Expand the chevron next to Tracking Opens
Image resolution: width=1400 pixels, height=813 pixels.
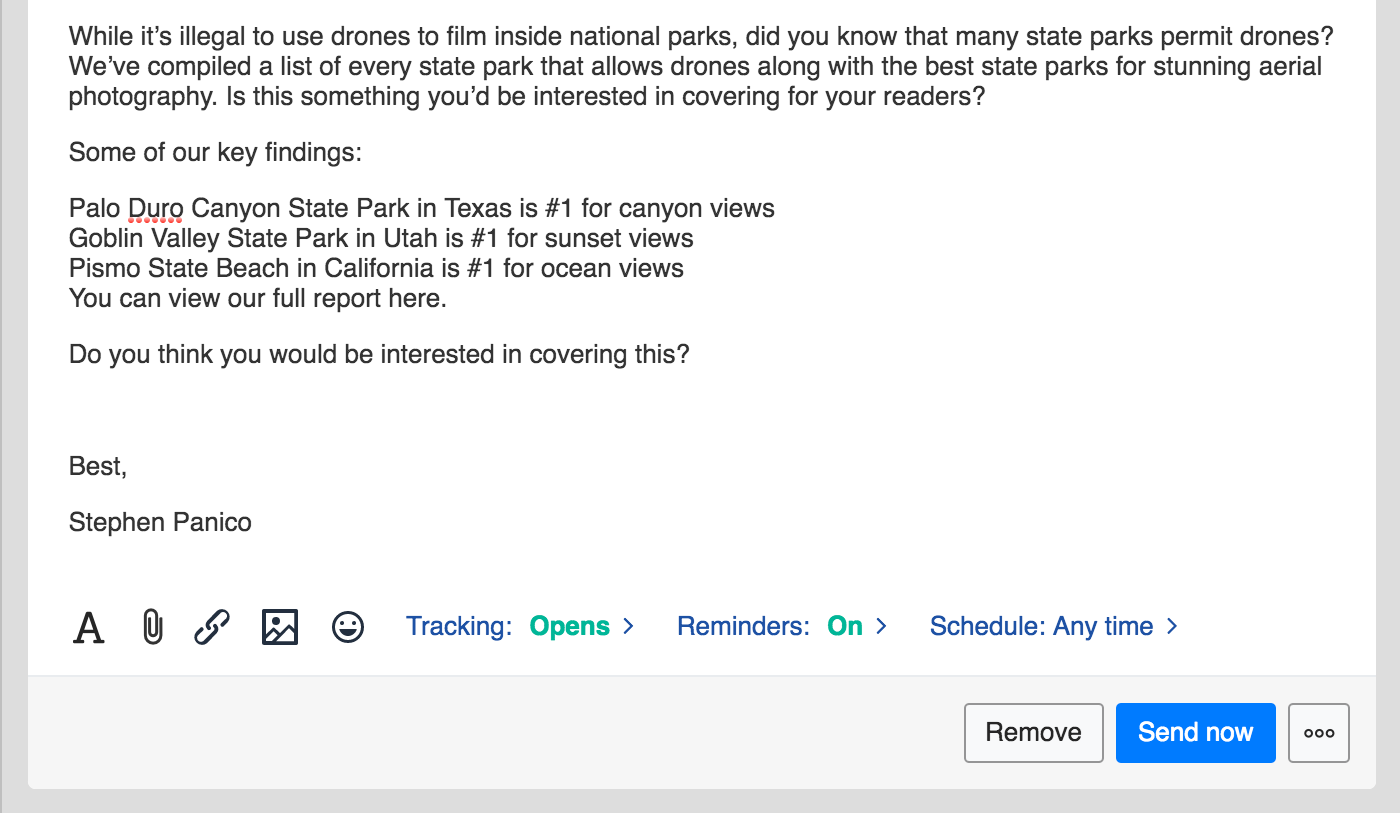click(629, 627)
